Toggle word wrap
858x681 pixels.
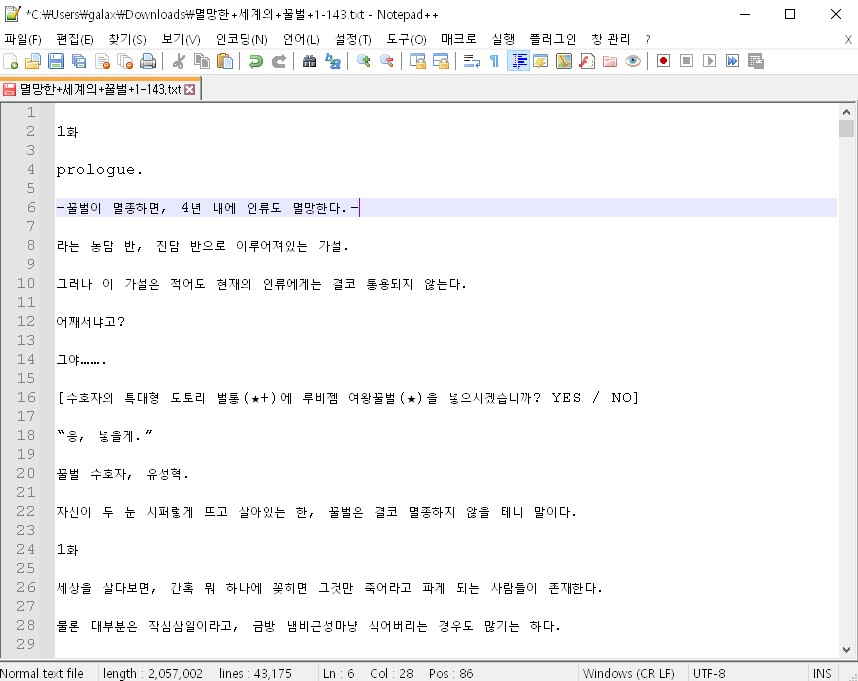click(x=471, y=61)
